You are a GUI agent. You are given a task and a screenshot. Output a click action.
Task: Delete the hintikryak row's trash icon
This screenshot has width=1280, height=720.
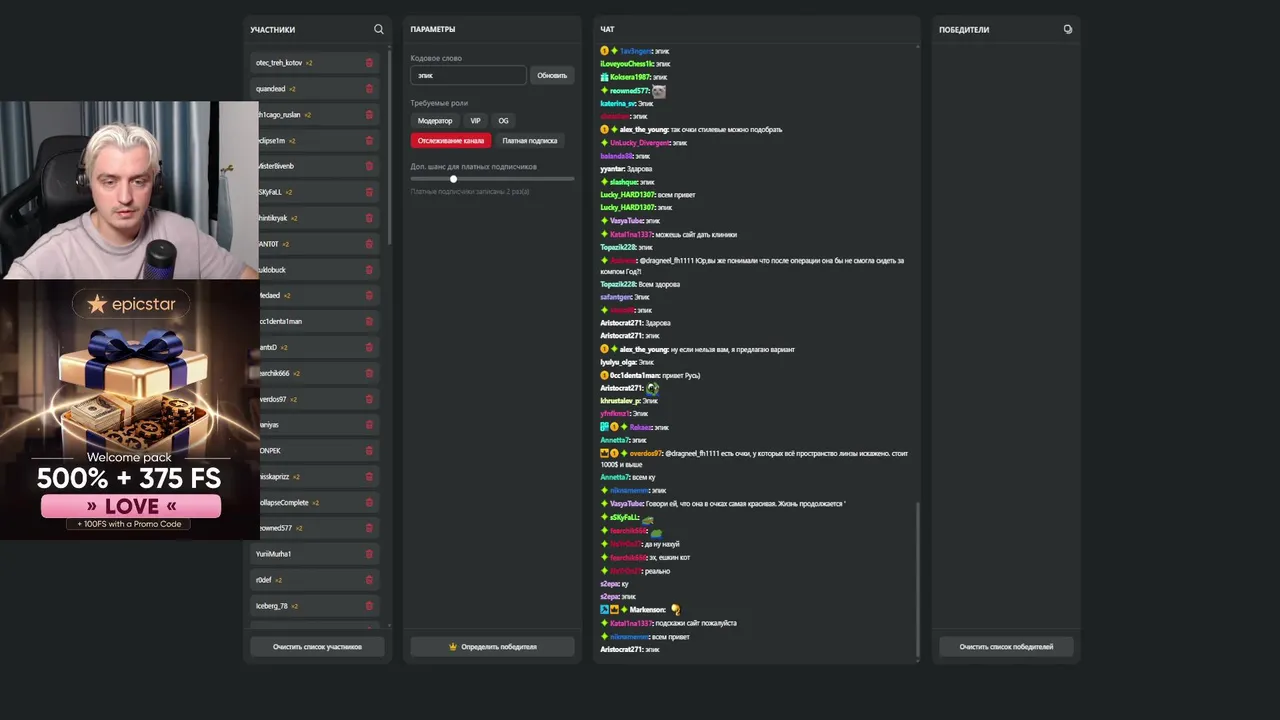(x=369, y=218)
